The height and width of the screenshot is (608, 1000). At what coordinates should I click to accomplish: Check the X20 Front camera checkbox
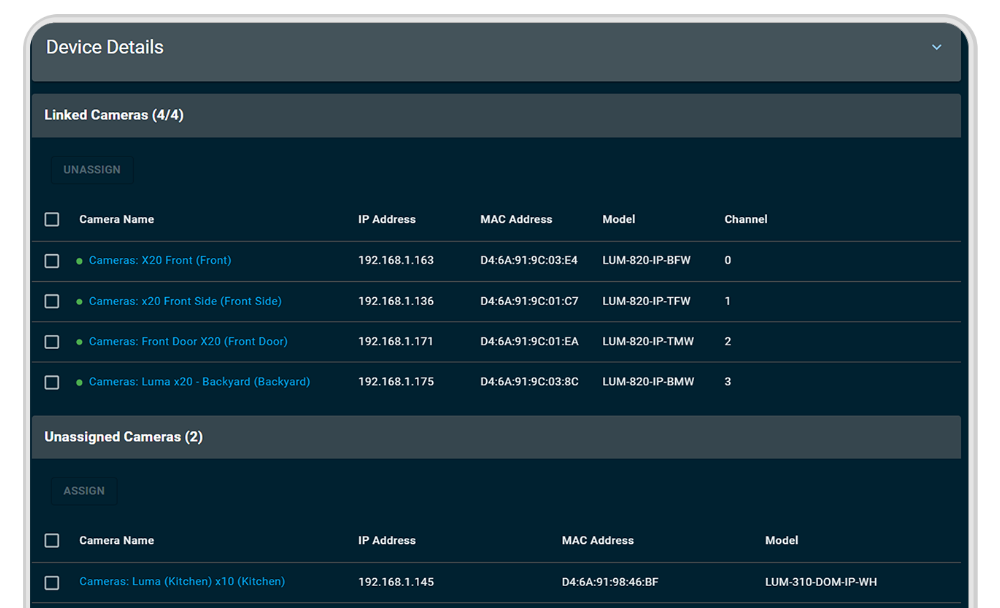52,261
